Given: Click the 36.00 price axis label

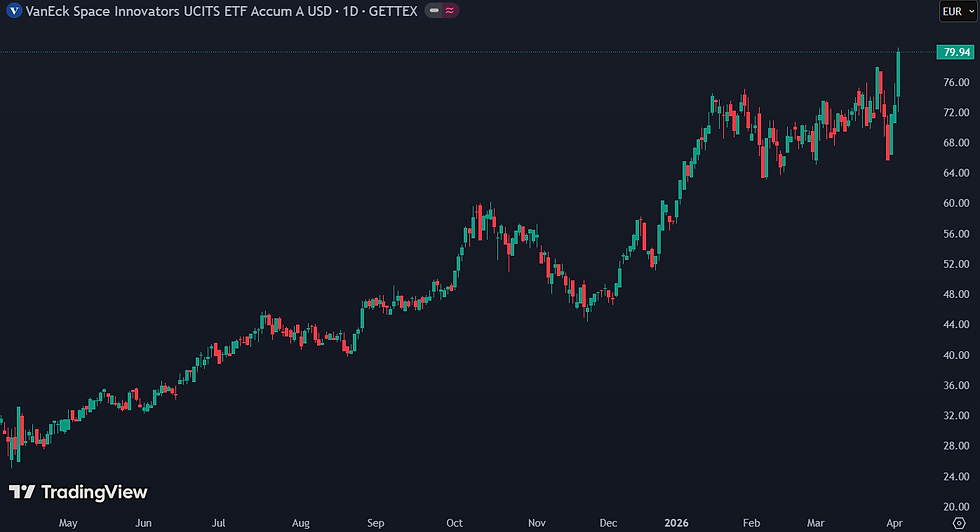Looking at the screenshot, I should (x=956, y=385).
